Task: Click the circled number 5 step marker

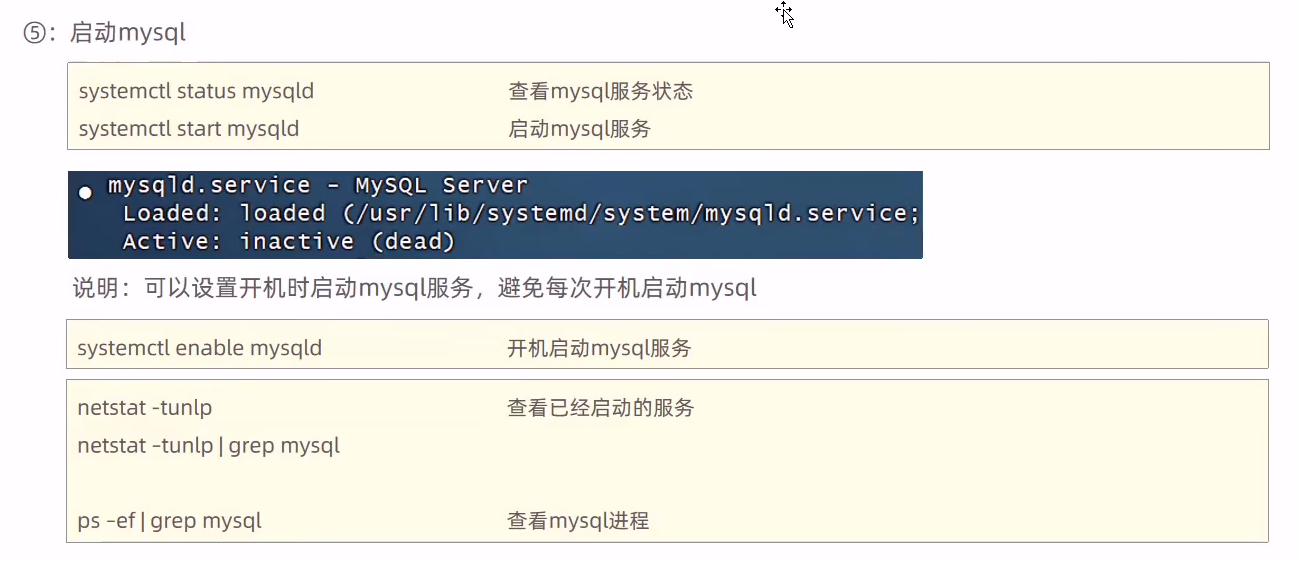Action: click(33, 33)
